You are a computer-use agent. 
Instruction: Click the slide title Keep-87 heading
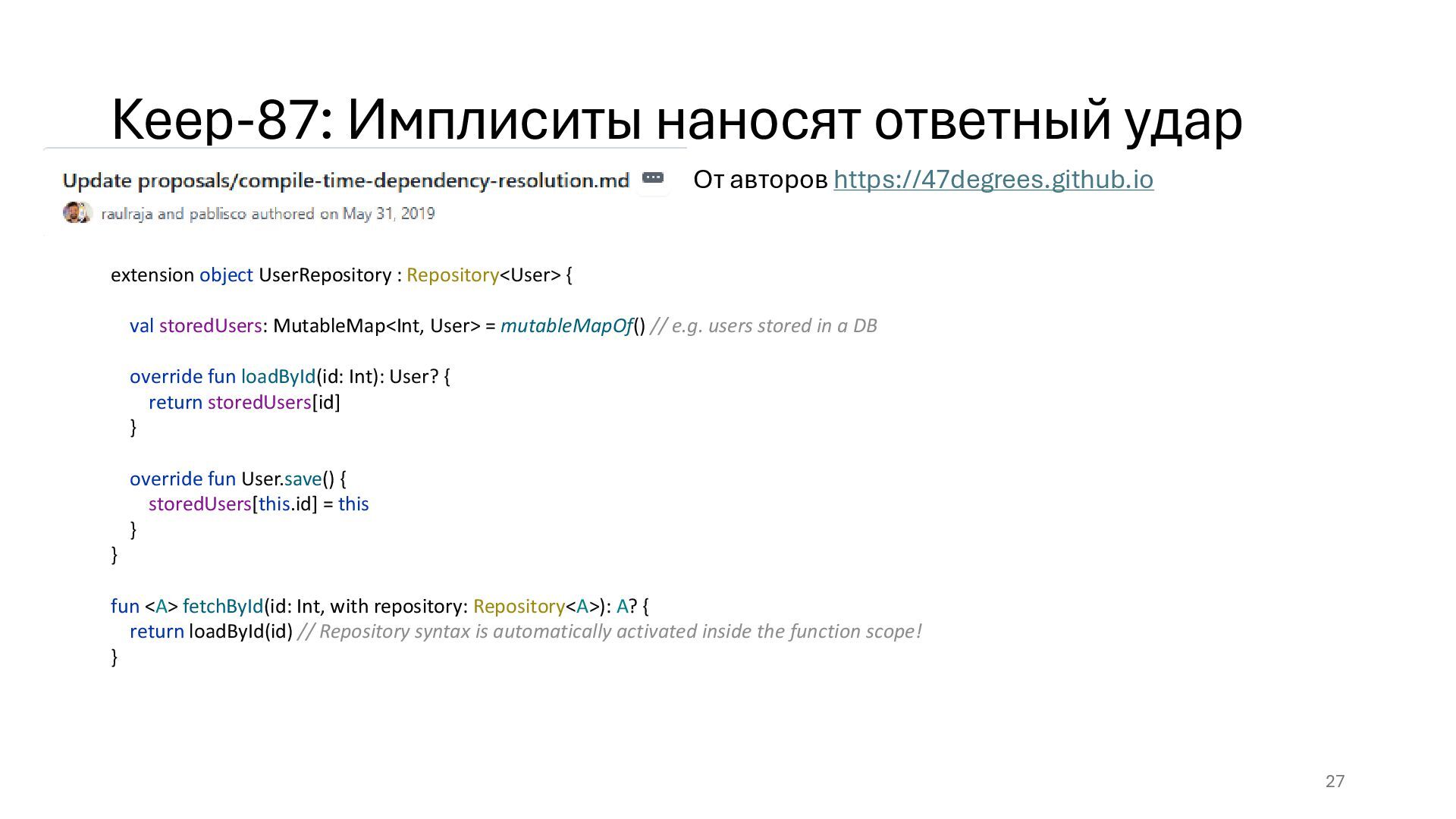676,120
